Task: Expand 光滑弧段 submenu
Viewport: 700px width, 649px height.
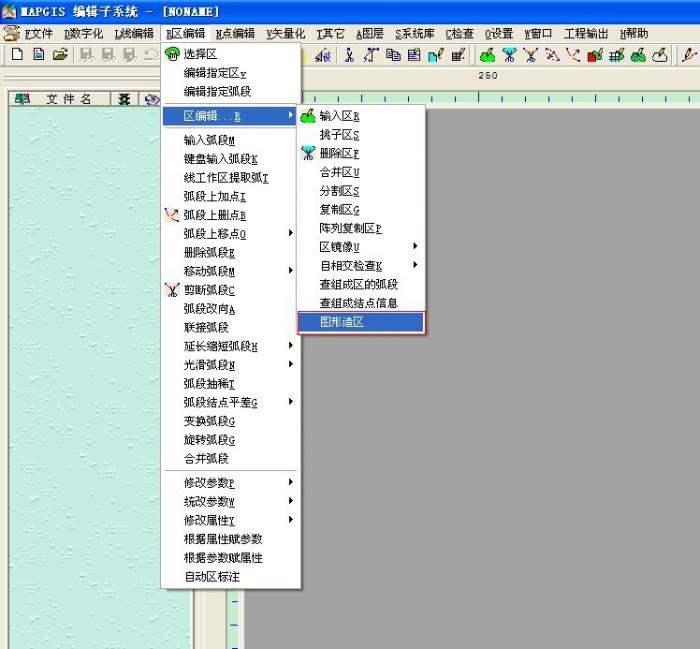Action: pos(209,365)
